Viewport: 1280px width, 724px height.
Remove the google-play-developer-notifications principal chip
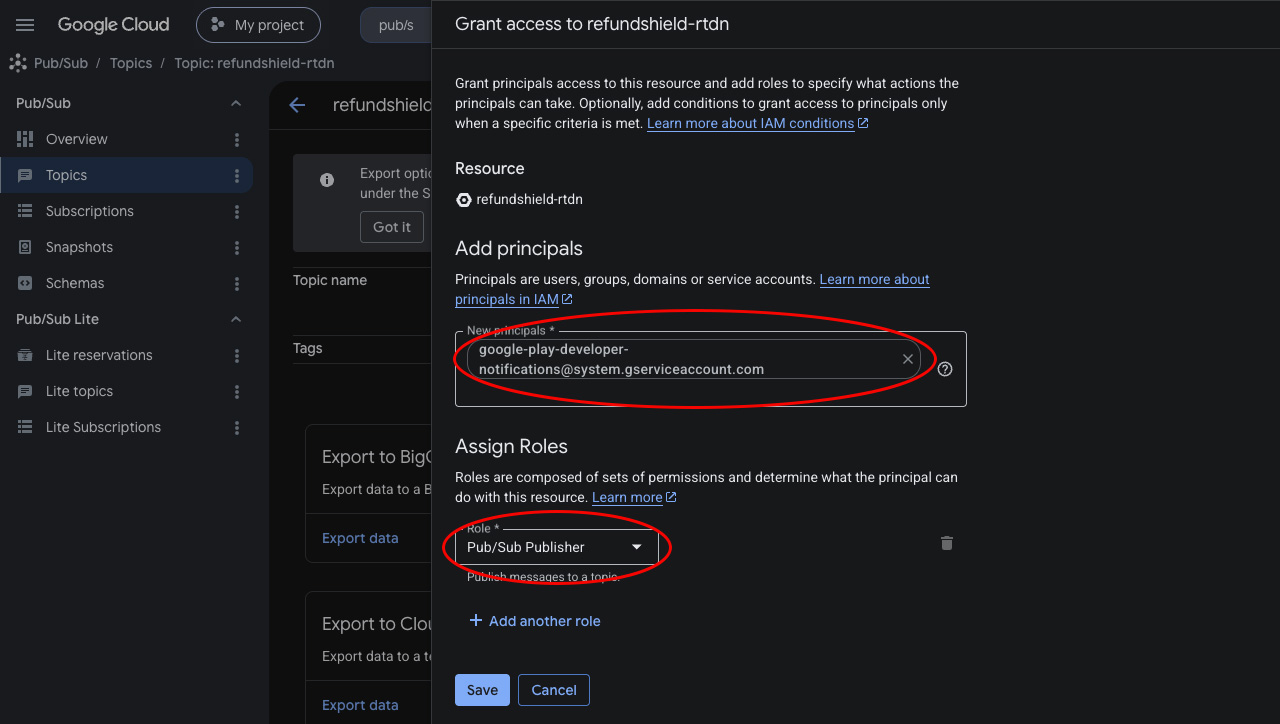[908, 359]
